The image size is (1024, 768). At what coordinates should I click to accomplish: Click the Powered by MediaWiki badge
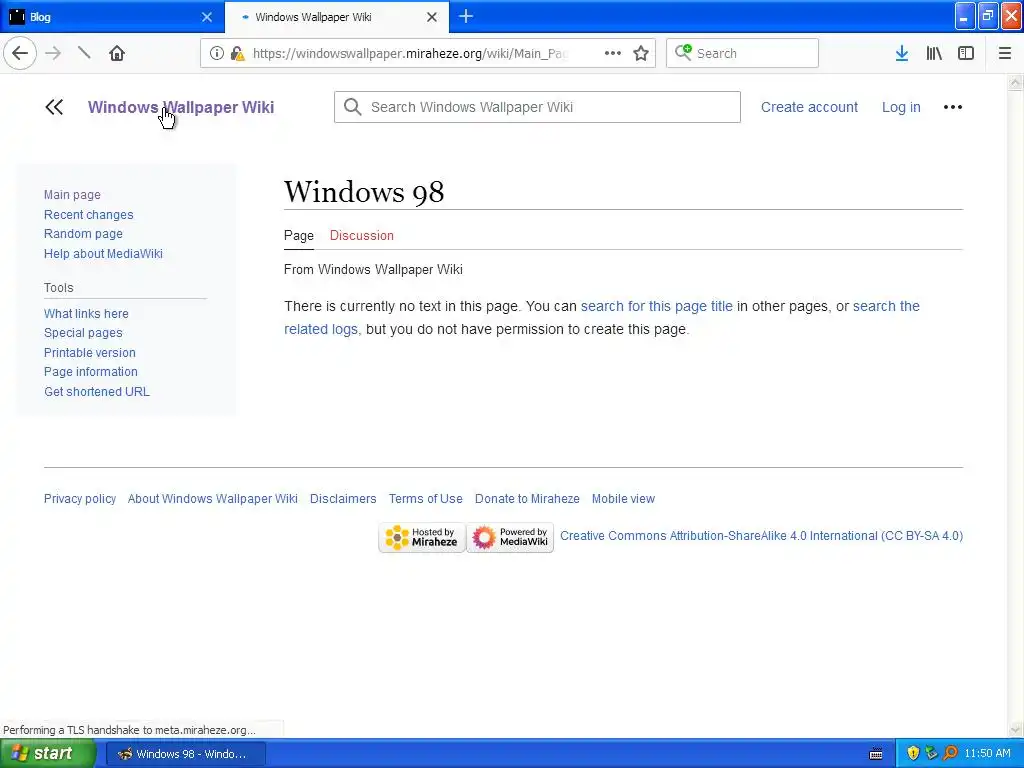pyautogui.click(x=510, y=537)
